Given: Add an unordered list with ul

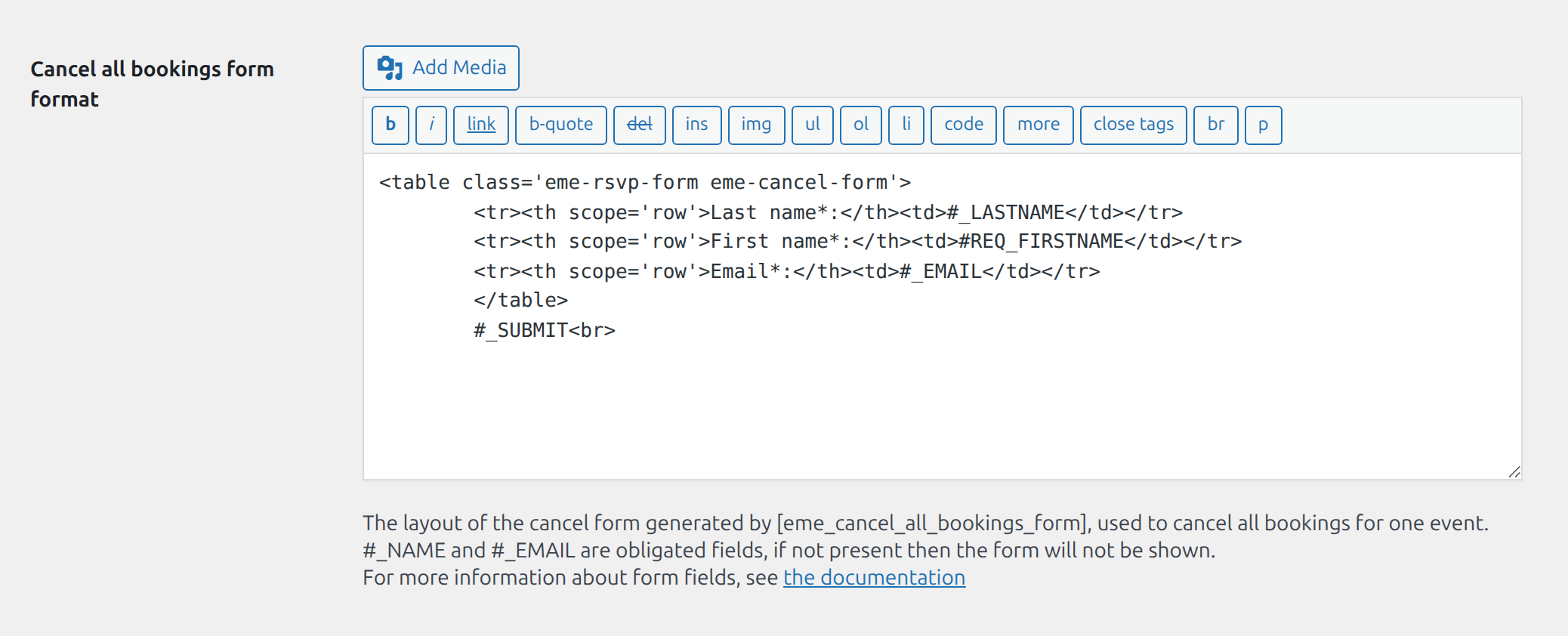Looking at the screenshot, I should [812, 125].
